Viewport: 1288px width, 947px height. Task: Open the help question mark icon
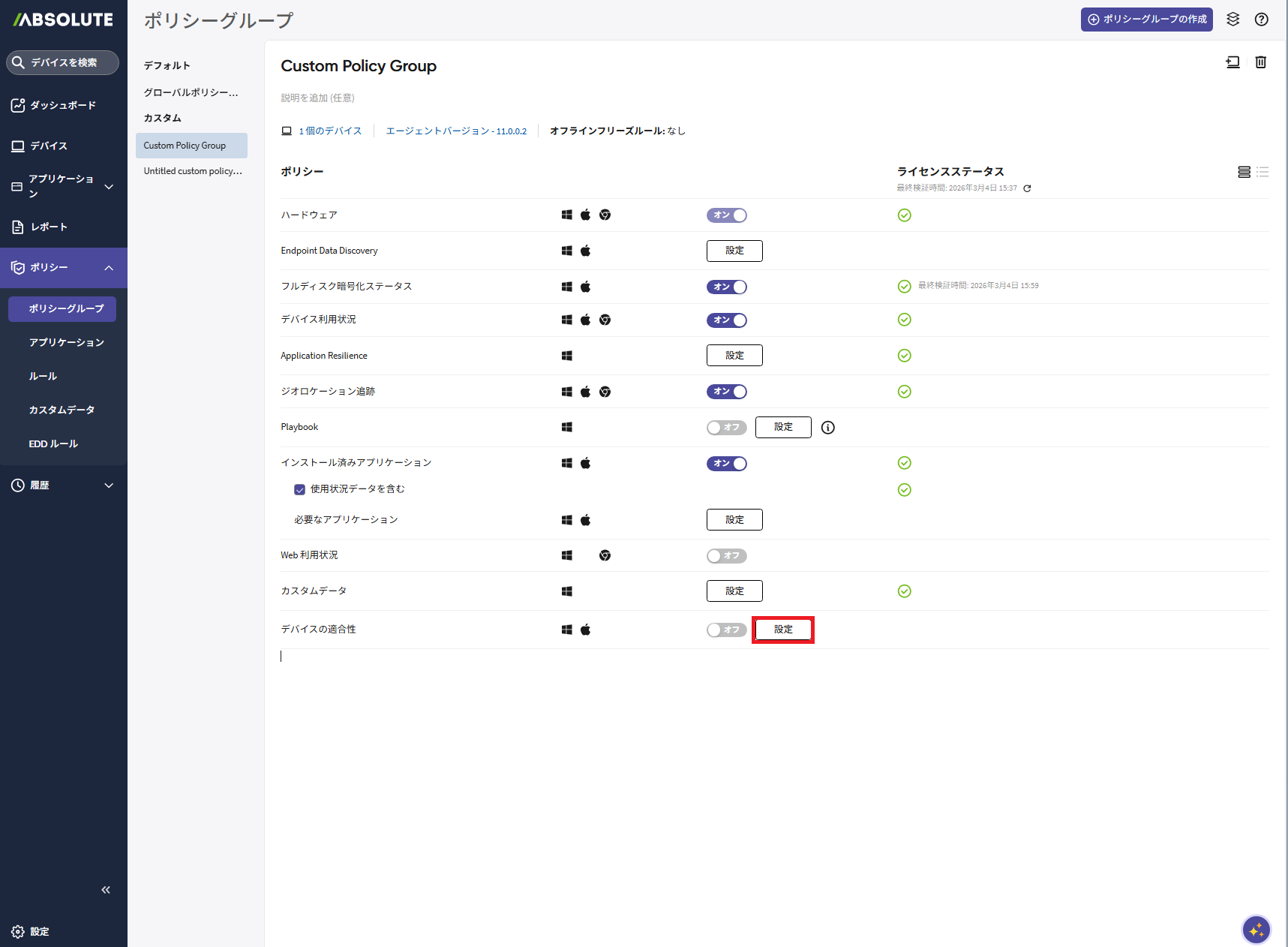click(x=1261, y=20)
